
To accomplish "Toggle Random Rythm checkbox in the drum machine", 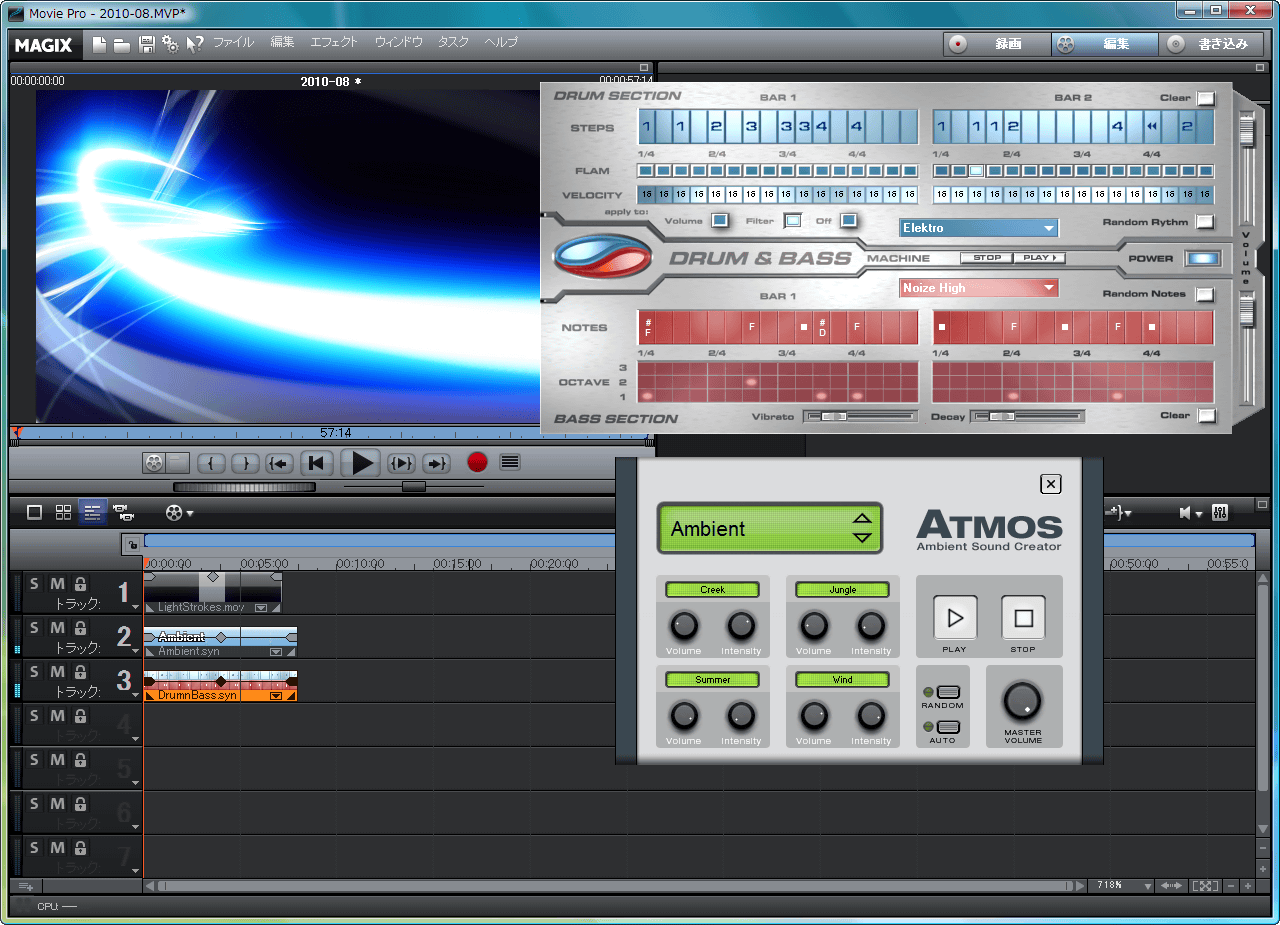I will pos(1205,222).
